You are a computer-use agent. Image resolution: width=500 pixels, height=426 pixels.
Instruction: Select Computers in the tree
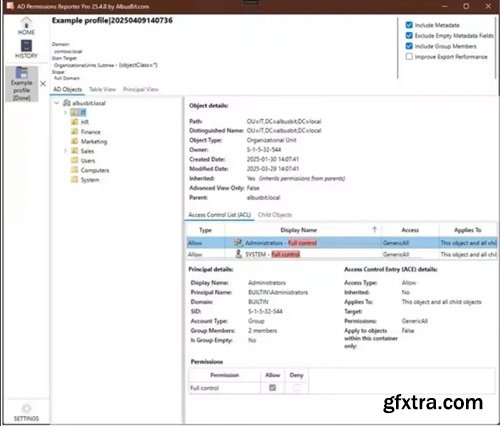95,170
